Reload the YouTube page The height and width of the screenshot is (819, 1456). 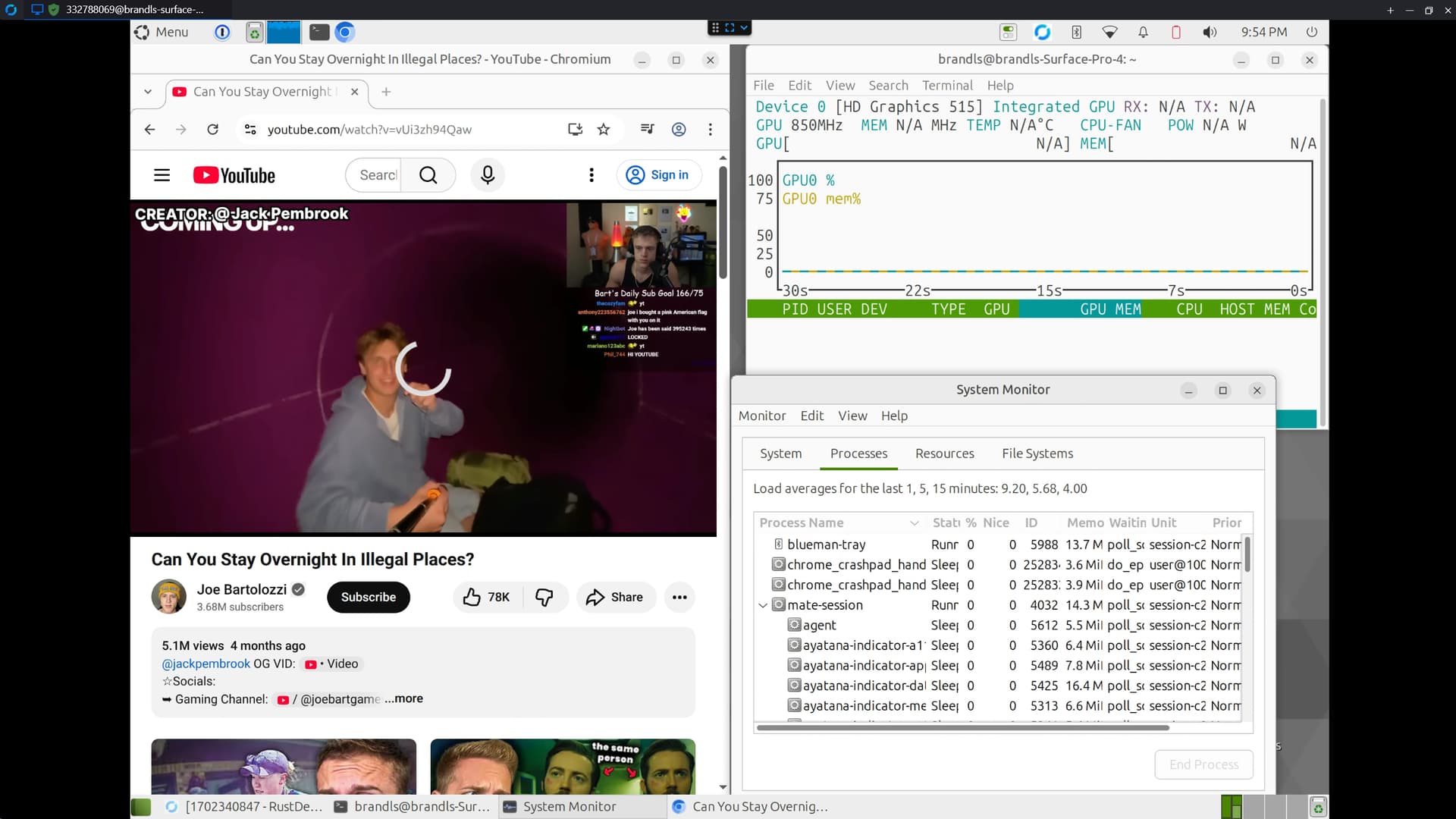[x=213, y=130]
